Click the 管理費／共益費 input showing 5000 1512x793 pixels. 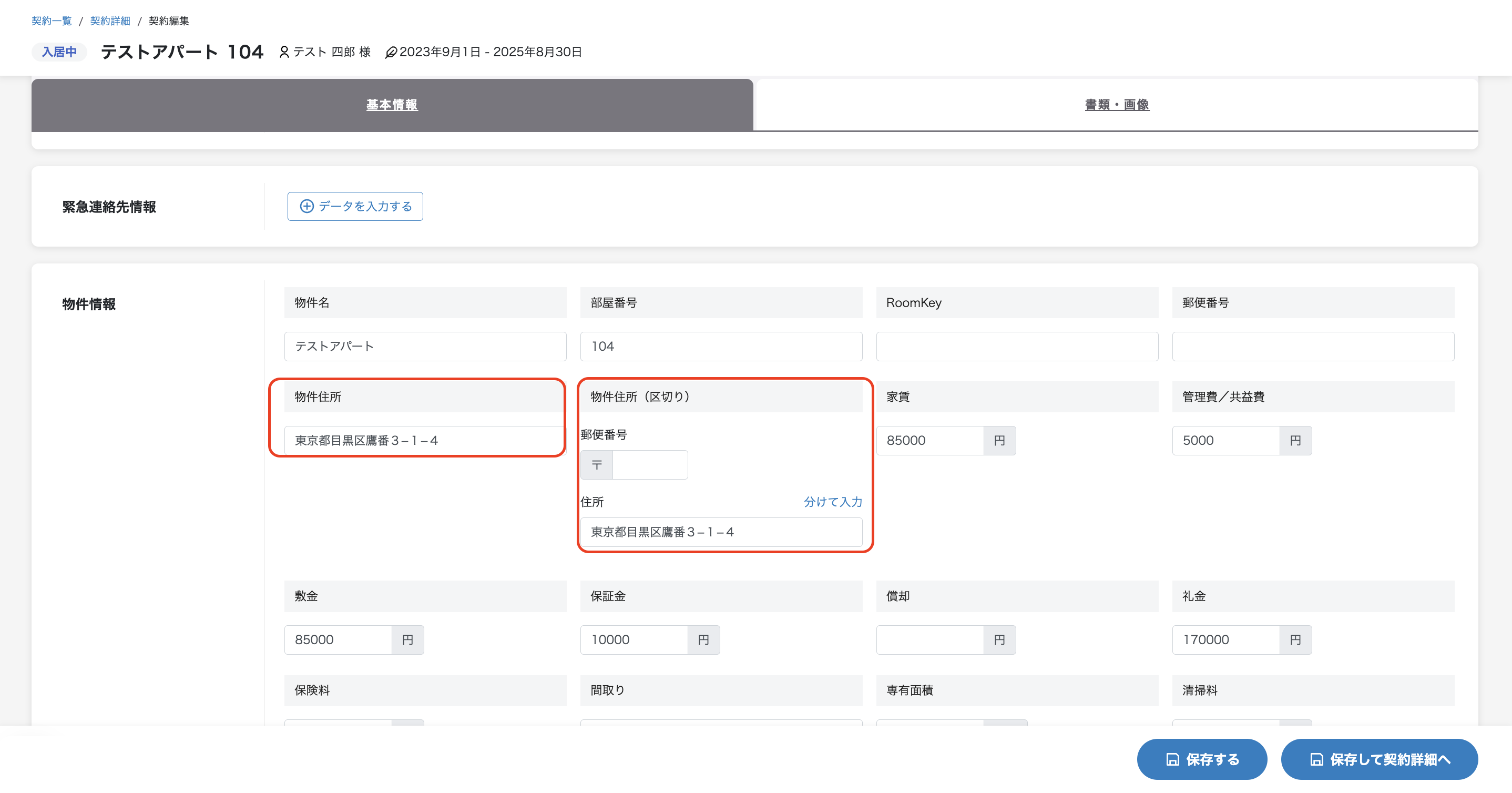pyautogui.click(x=1225, y=440)
